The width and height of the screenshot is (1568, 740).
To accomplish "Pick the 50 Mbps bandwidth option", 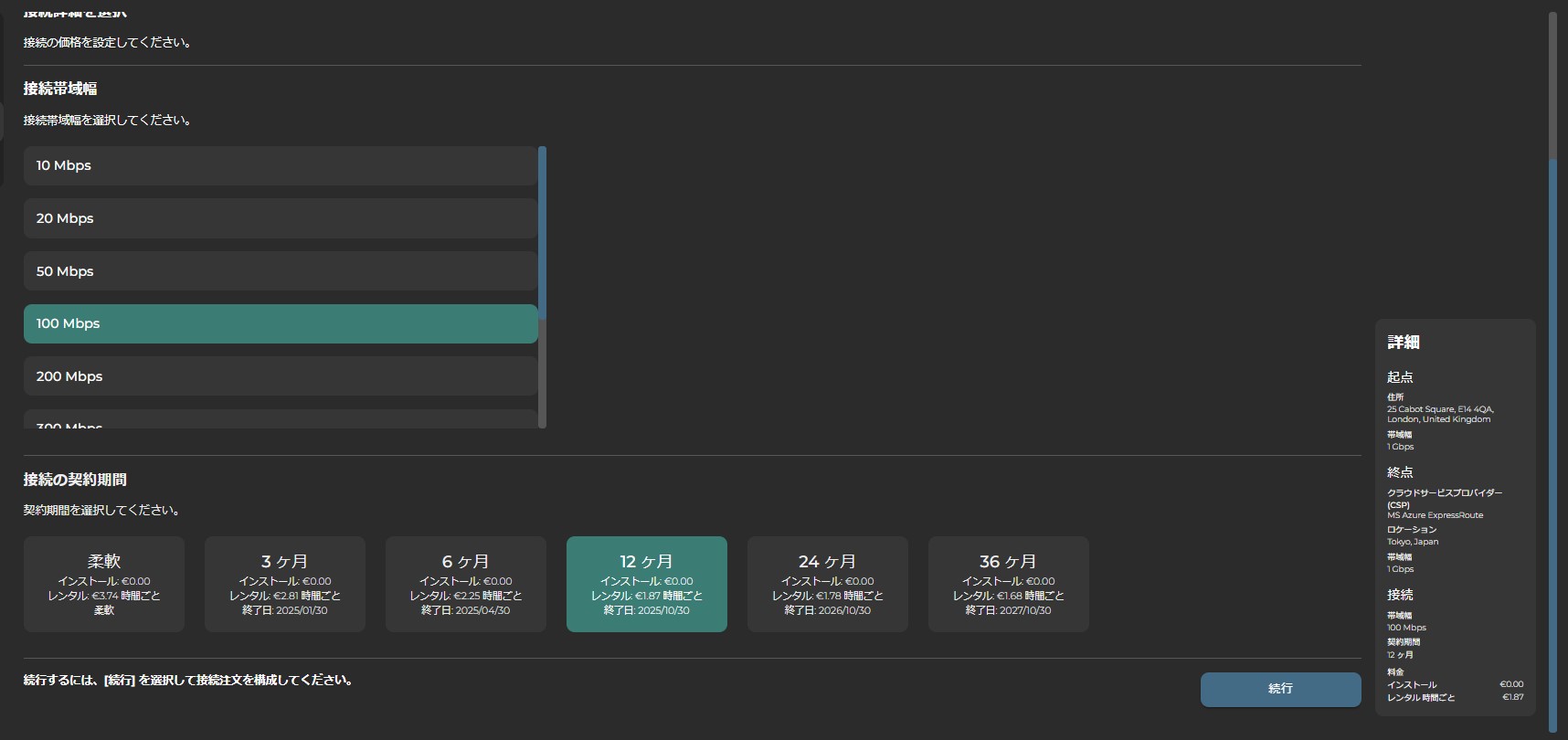I will click(x=280, y=271).
